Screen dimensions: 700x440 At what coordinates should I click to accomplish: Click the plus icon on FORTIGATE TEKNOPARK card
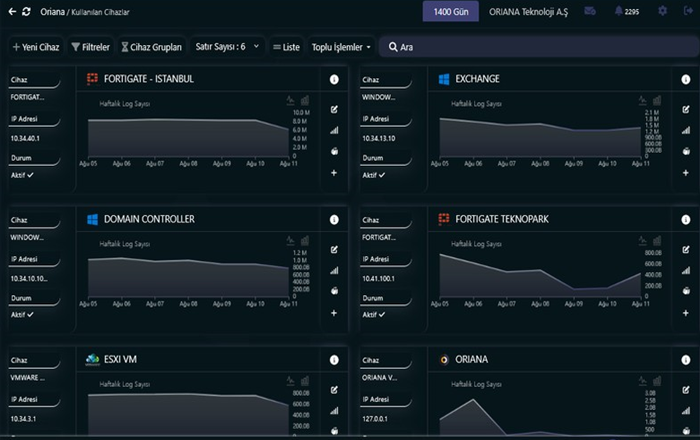(686, 313)
